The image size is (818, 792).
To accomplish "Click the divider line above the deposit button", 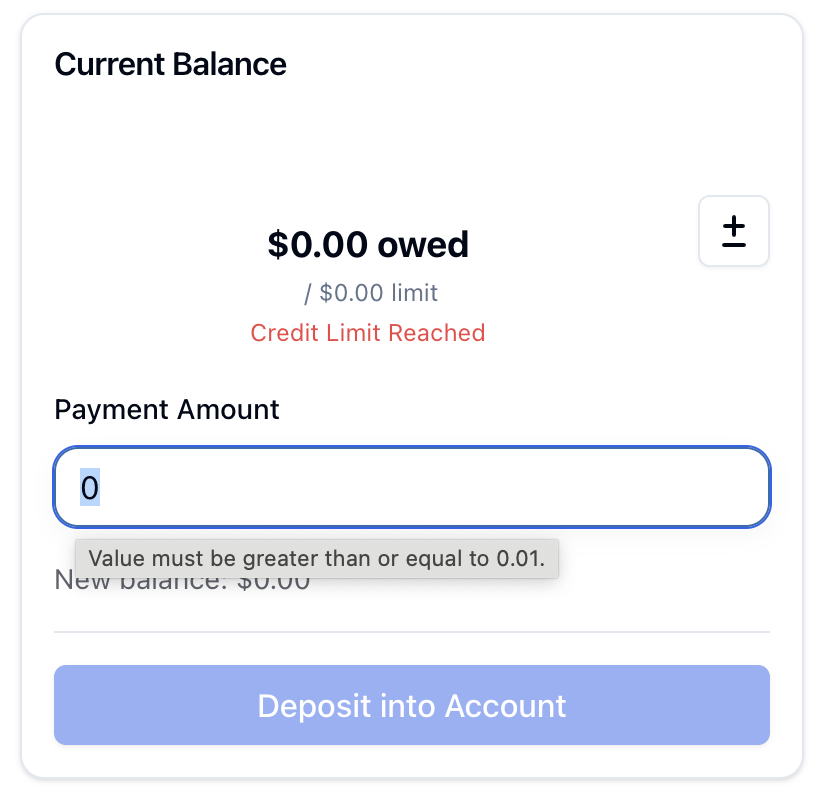I will click(411, 632).
